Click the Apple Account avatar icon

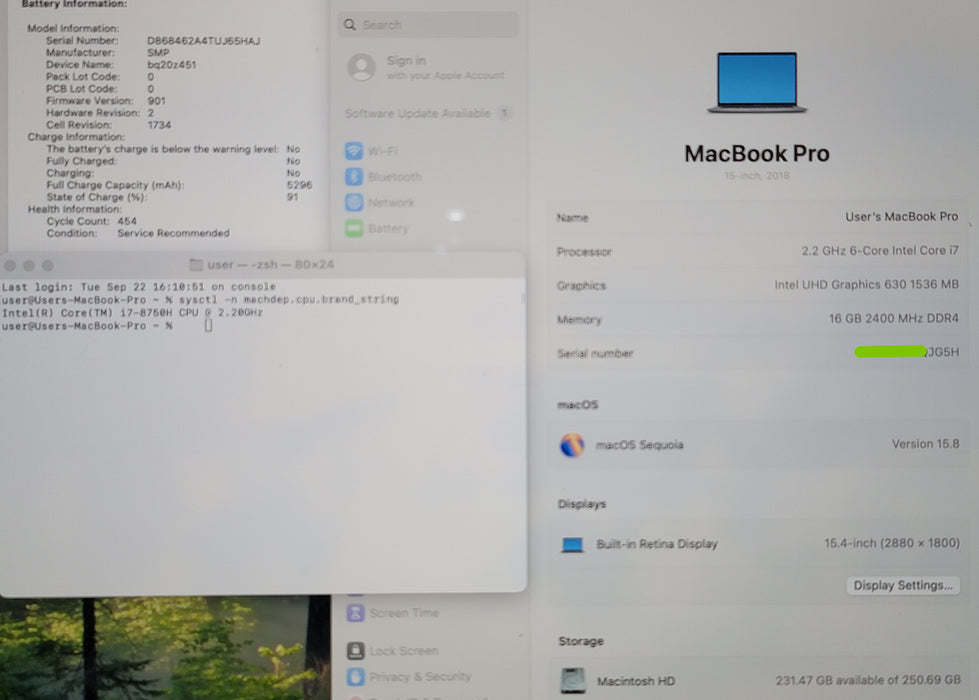click(362, 67)
